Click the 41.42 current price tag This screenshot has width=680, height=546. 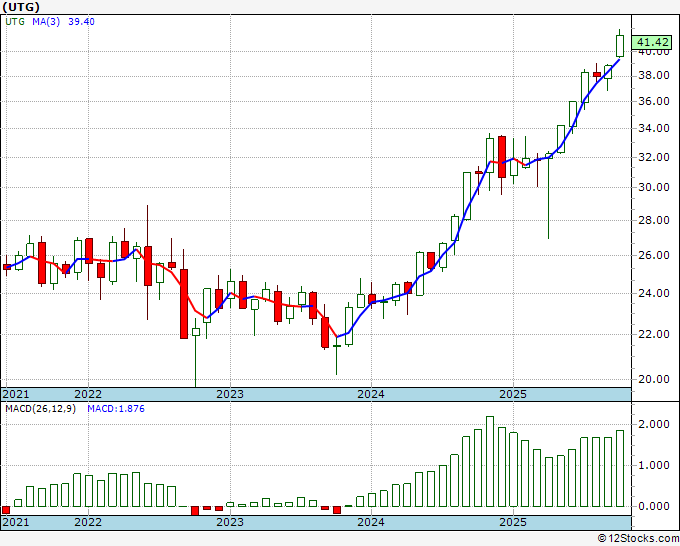tap(652, 43)
